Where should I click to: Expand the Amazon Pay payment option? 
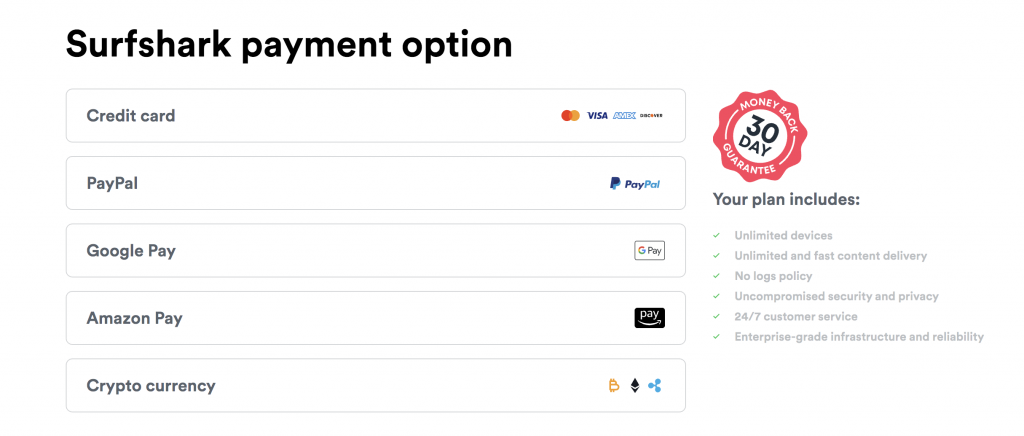[x=376, y=318]
